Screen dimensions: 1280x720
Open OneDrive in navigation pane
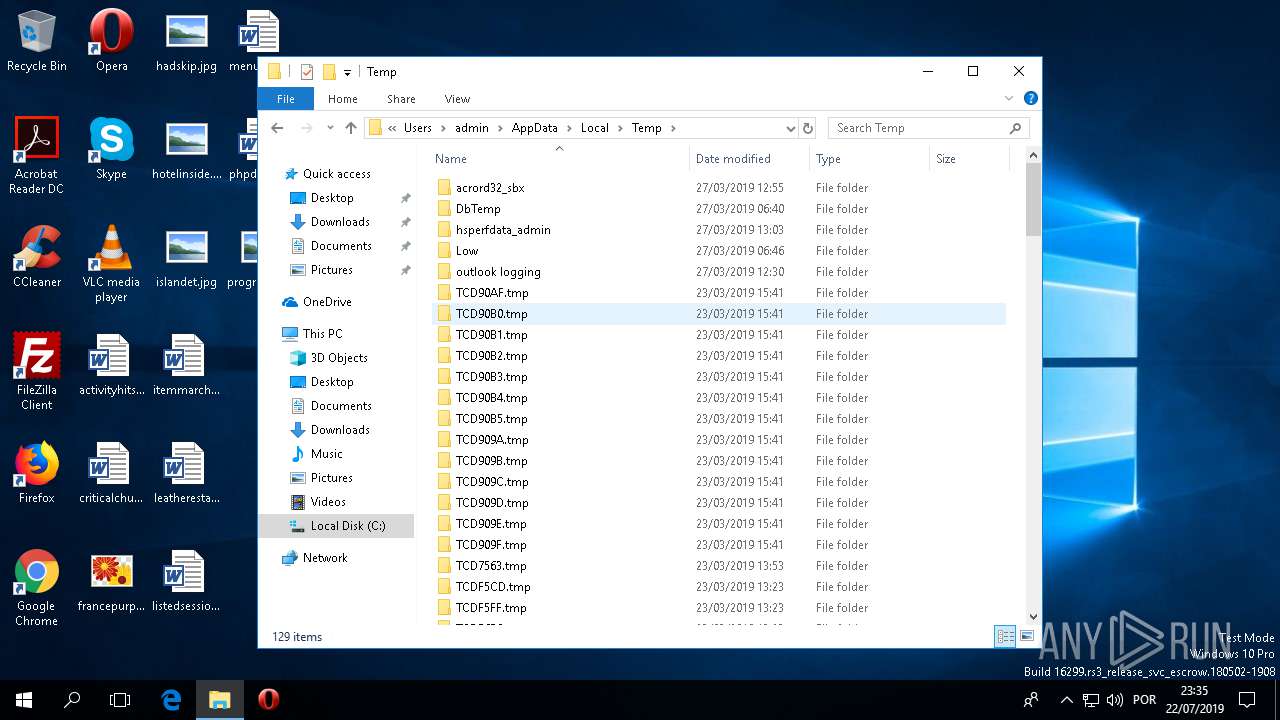(x=327, y=302)
